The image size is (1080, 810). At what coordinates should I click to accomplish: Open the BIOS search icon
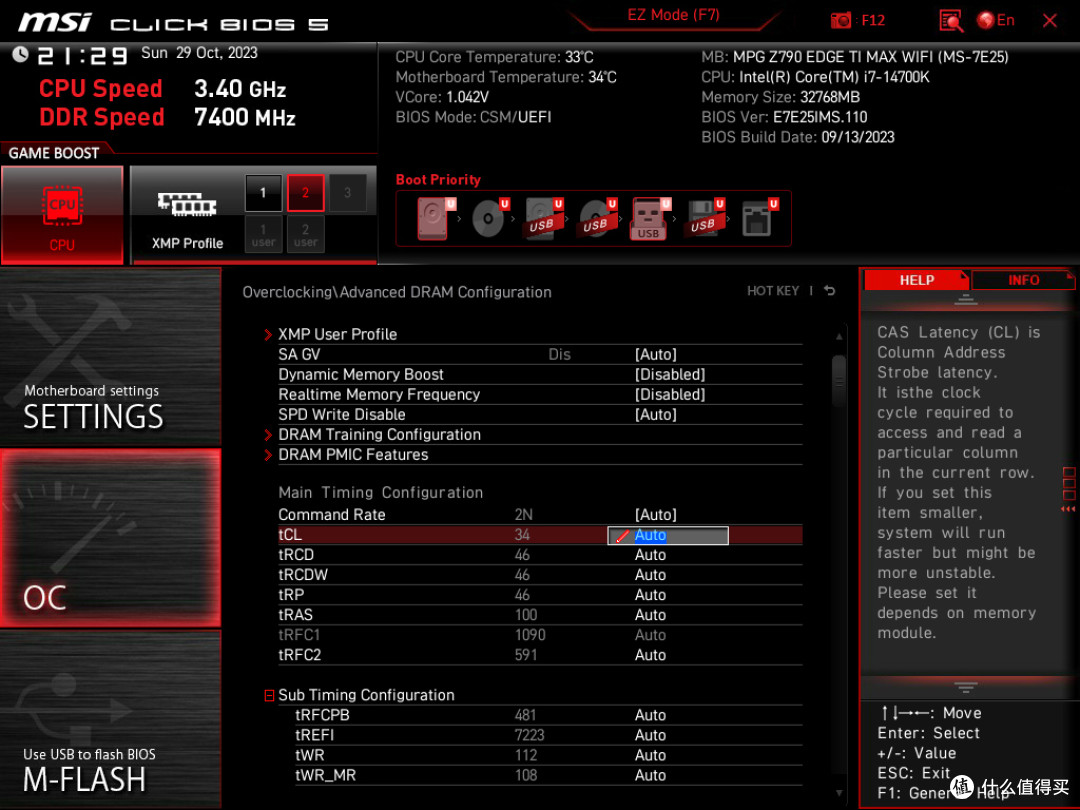tap(951, 21)
